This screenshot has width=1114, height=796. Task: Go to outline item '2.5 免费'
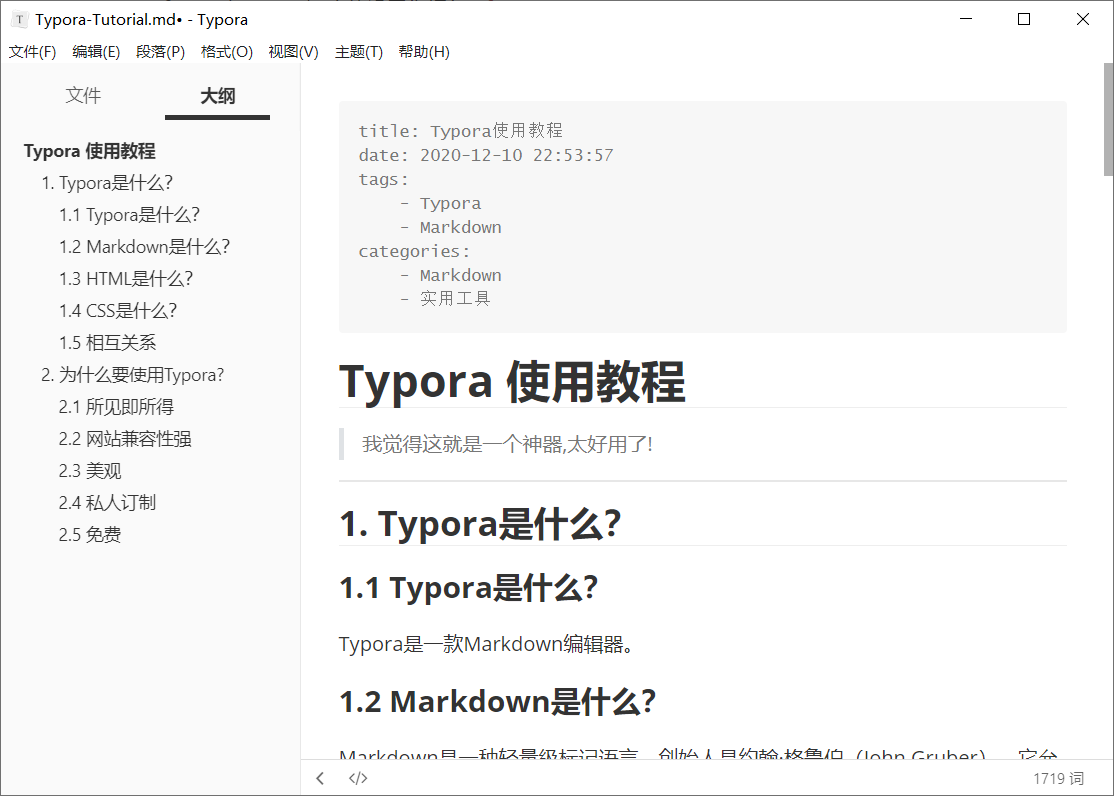[x=90, y=535]
